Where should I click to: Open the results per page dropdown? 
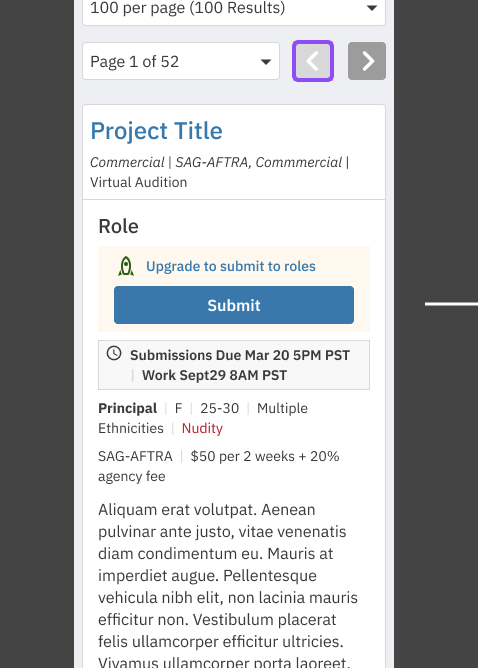234,9
